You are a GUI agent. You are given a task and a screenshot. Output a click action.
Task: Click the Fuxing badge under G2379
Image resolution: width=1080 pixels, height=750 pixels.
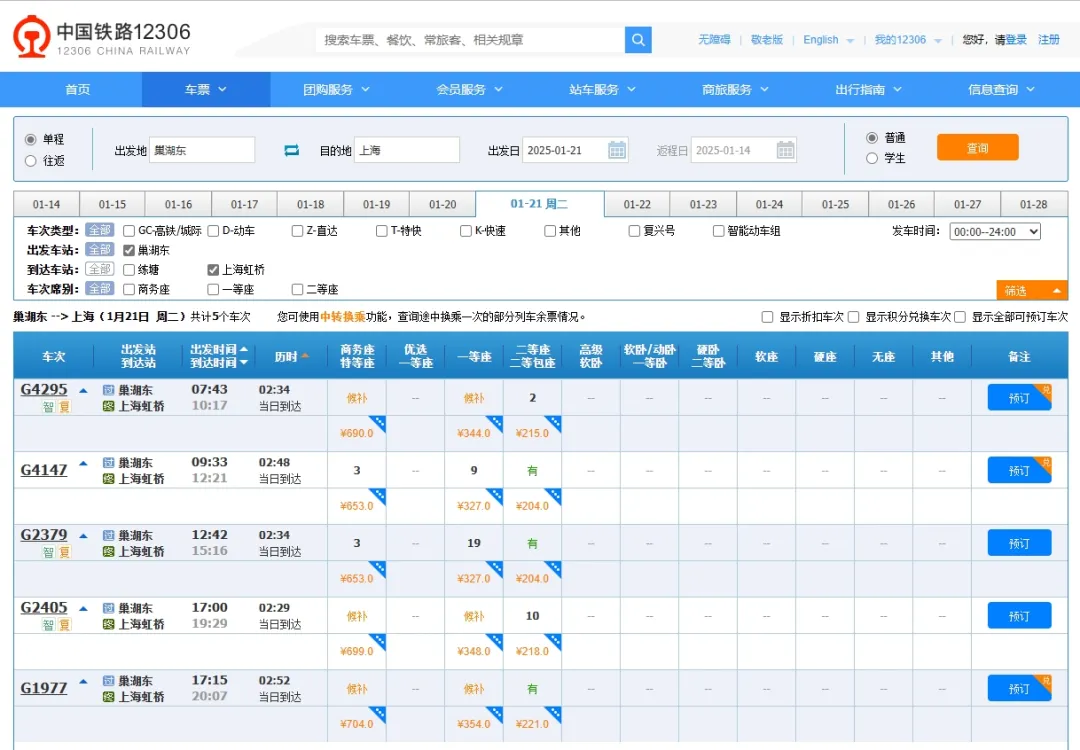pos(64,552)
